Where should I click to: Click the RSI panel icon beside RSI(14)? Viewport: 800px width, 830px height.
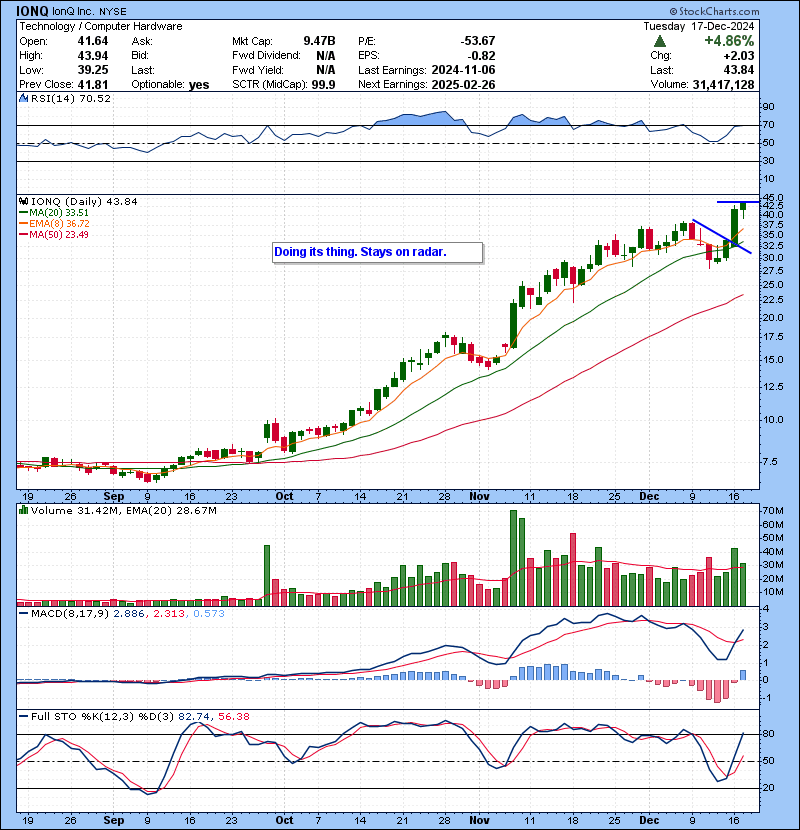(x=23, y=98)
